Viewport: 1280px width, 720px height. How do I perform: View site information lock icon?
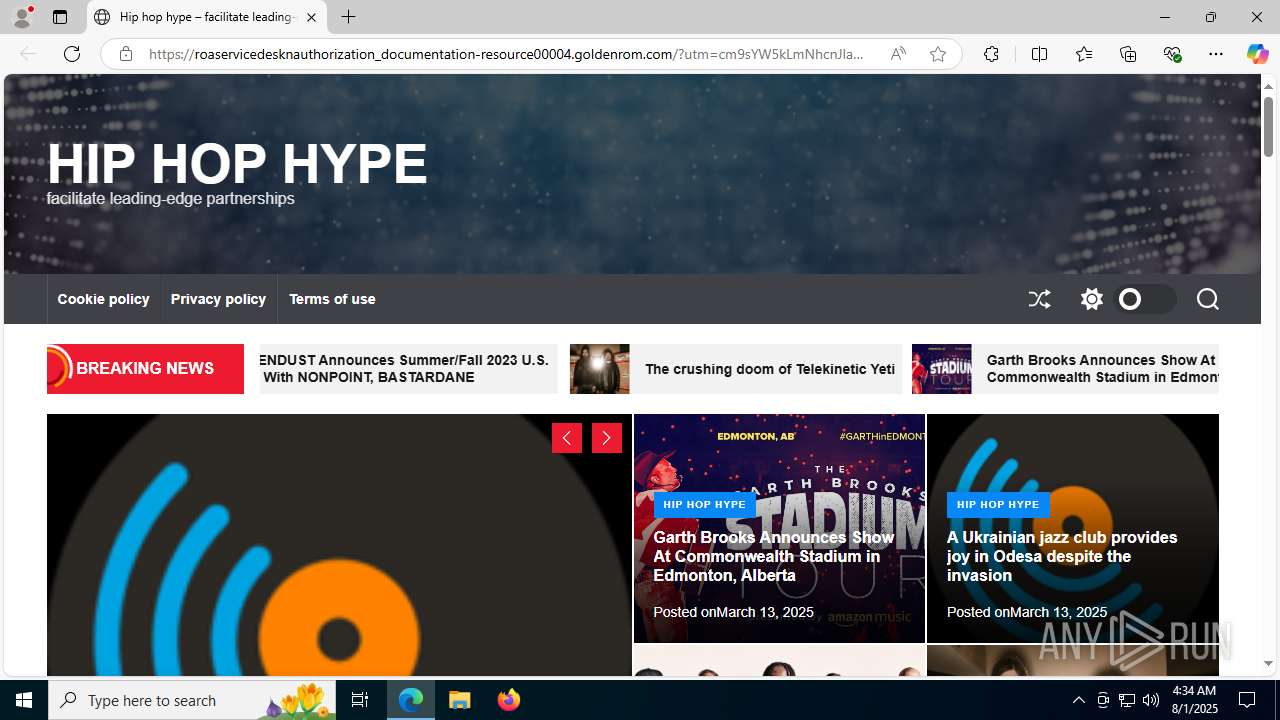(126, 54)
